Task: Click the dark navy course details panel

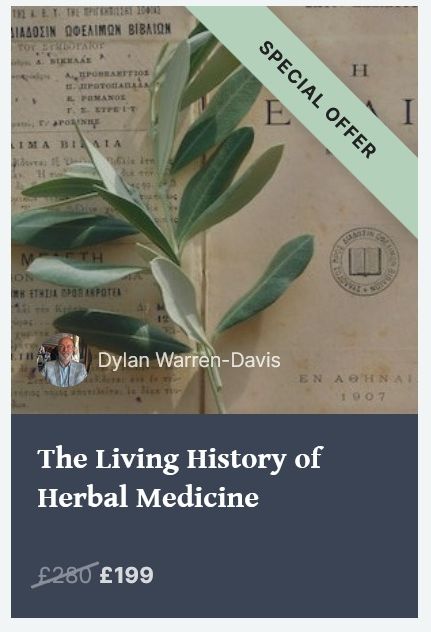Action: click(214, 516)
